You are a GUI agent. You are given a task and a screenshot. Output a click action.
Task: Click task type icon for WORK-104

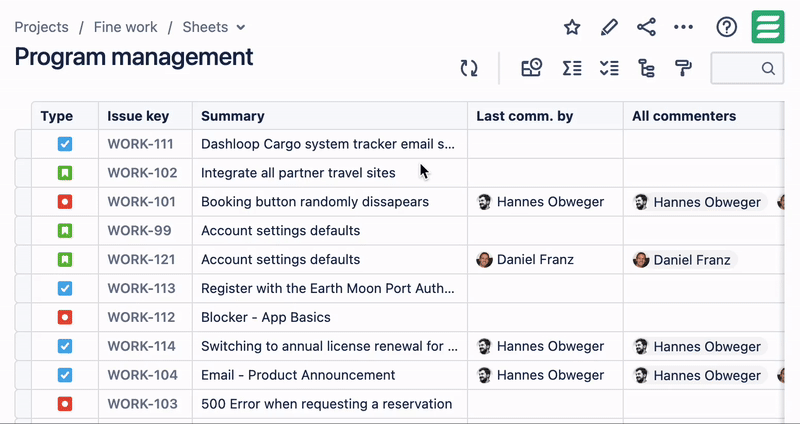click(x=65, y=376)
